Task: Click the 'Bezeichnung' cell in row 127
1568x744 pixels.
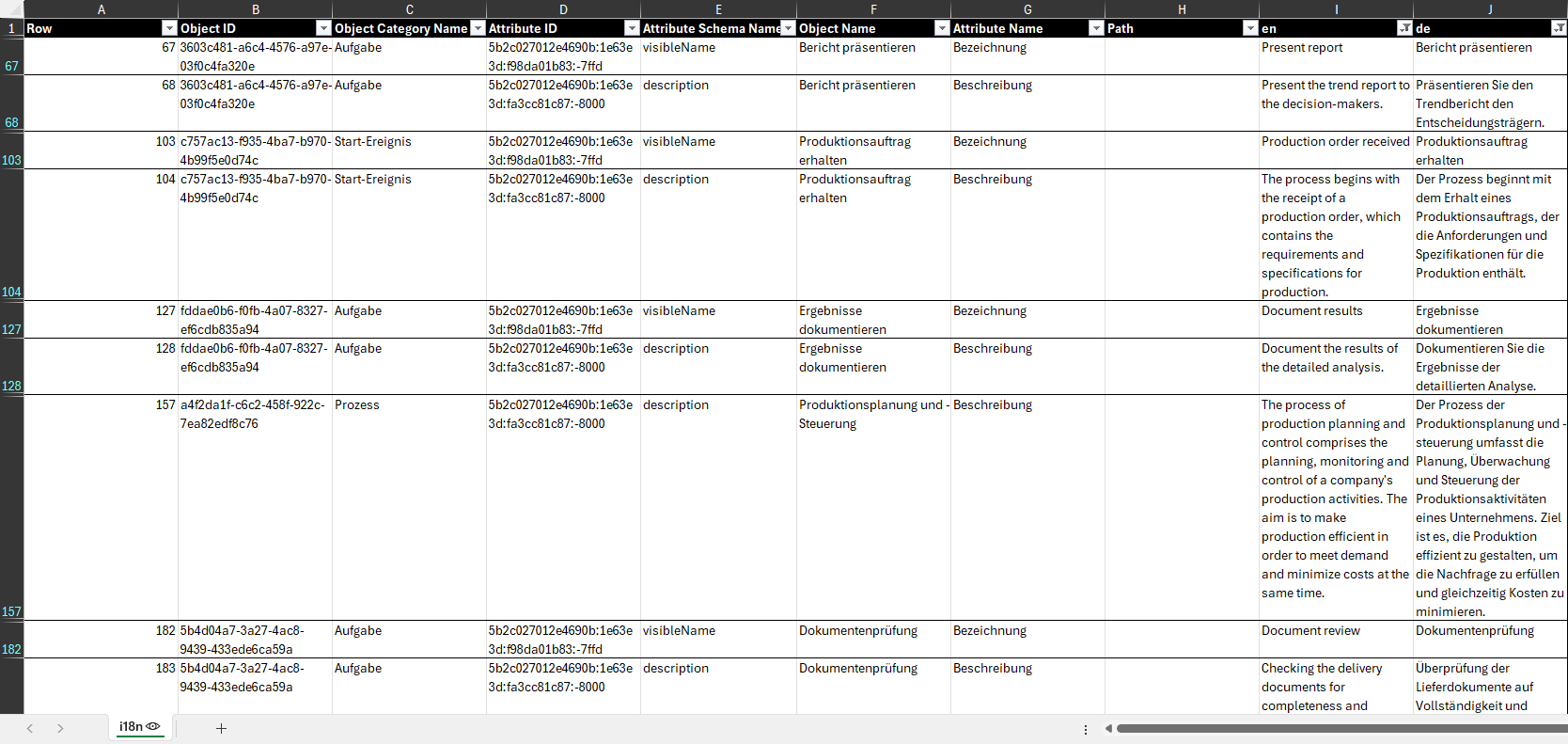Action: tap(1028, 320)
